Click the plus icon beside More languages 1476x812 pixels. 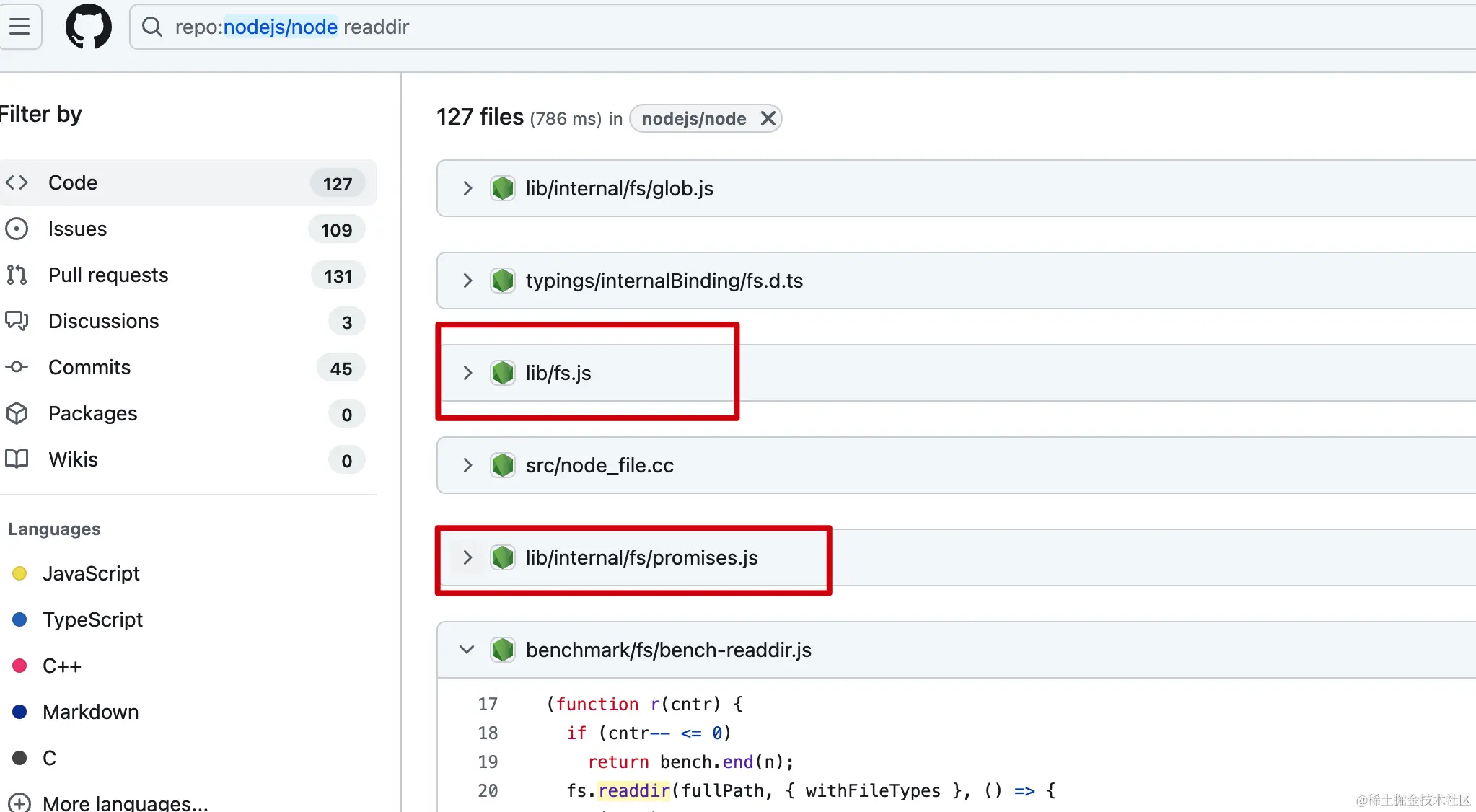point(19,803)
